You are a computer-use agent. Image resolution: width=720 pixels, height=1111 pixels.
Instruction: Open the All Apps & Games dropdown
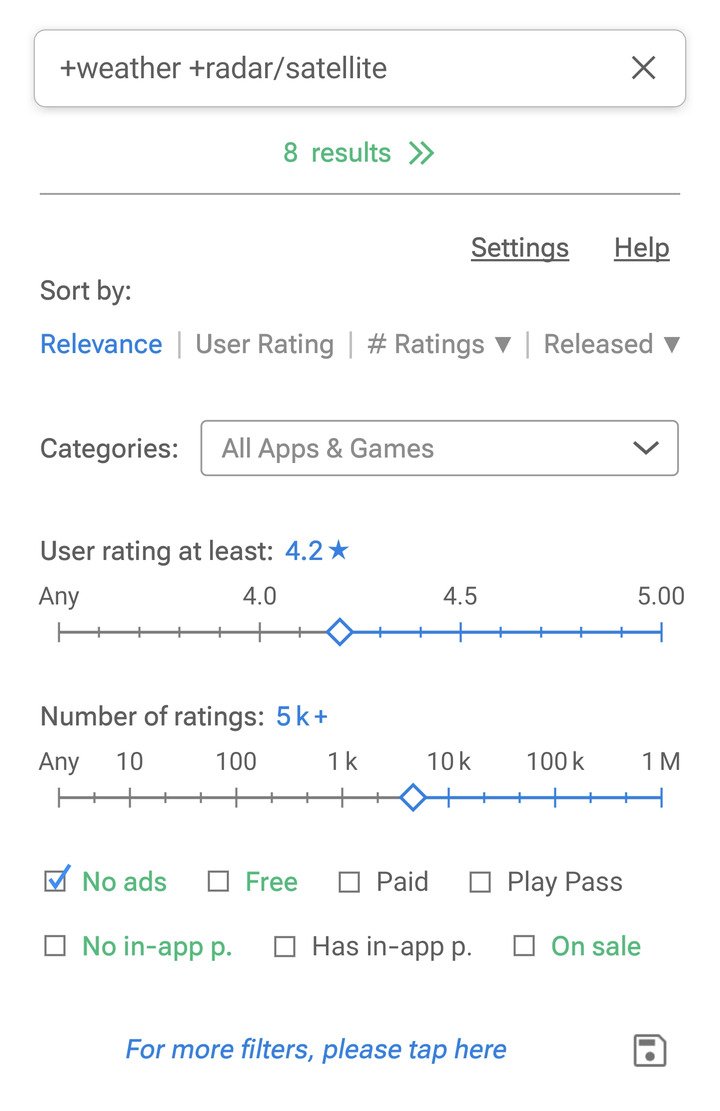click(x=439, y=448)
